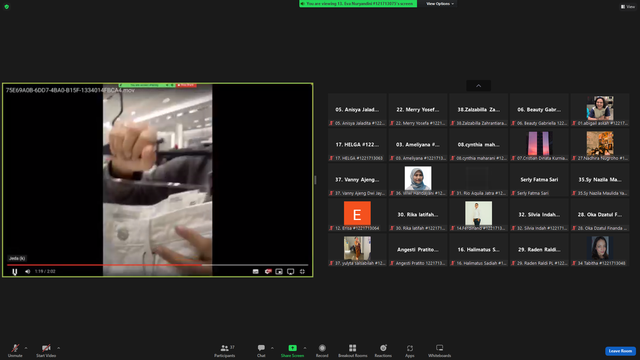This screenshot has height=360, width=640.
Task: Select participant tile 01.abigail
Action: coord(600,110)
